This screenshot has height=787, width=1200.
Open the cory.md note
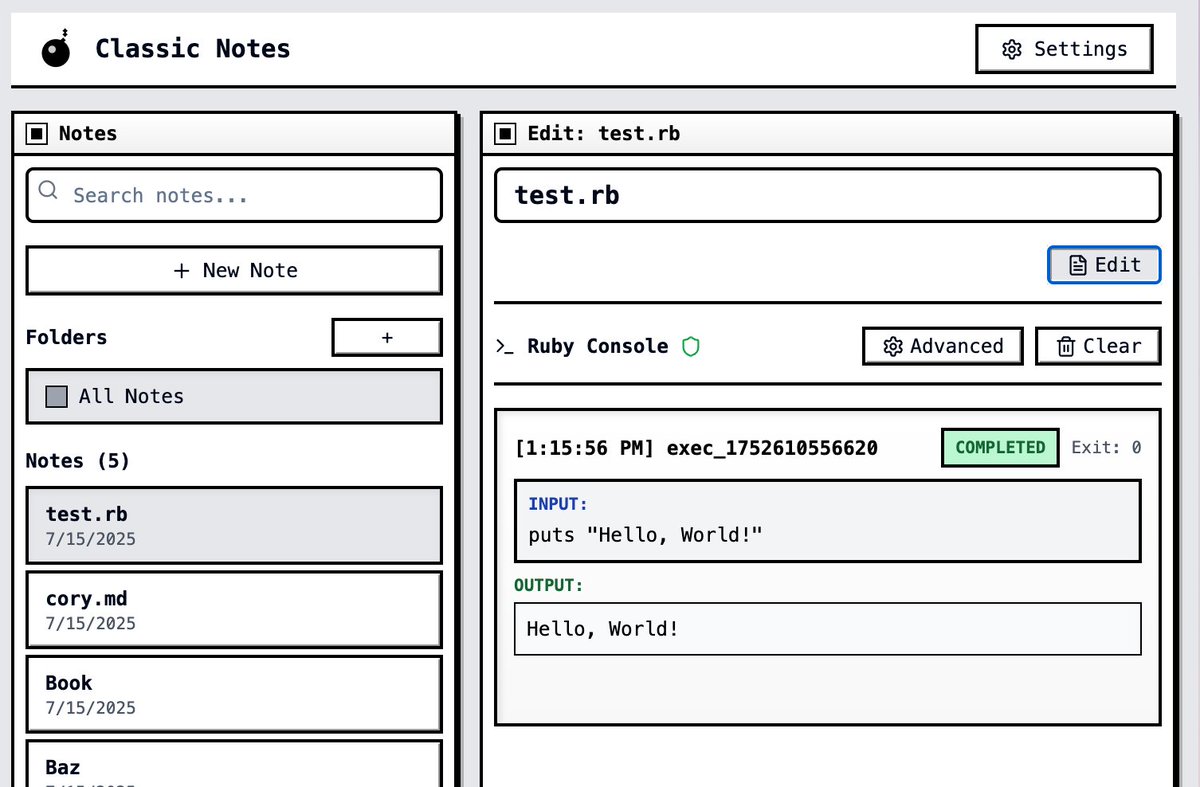tap(234, 610)
